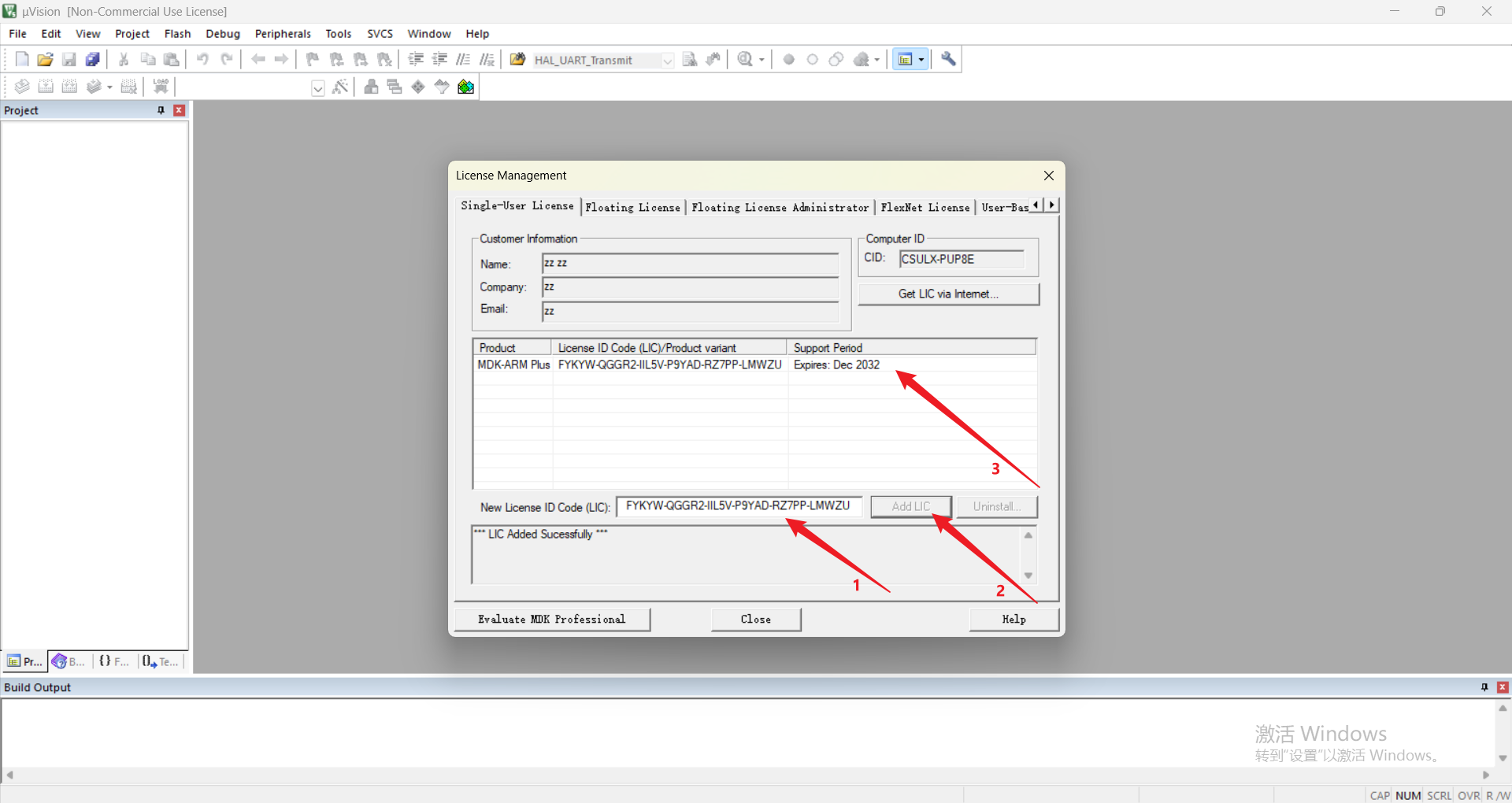Viewport: 1512px width, 803px height.
Task: Navigate forwards with the right arrow
Action: (281, 59)
